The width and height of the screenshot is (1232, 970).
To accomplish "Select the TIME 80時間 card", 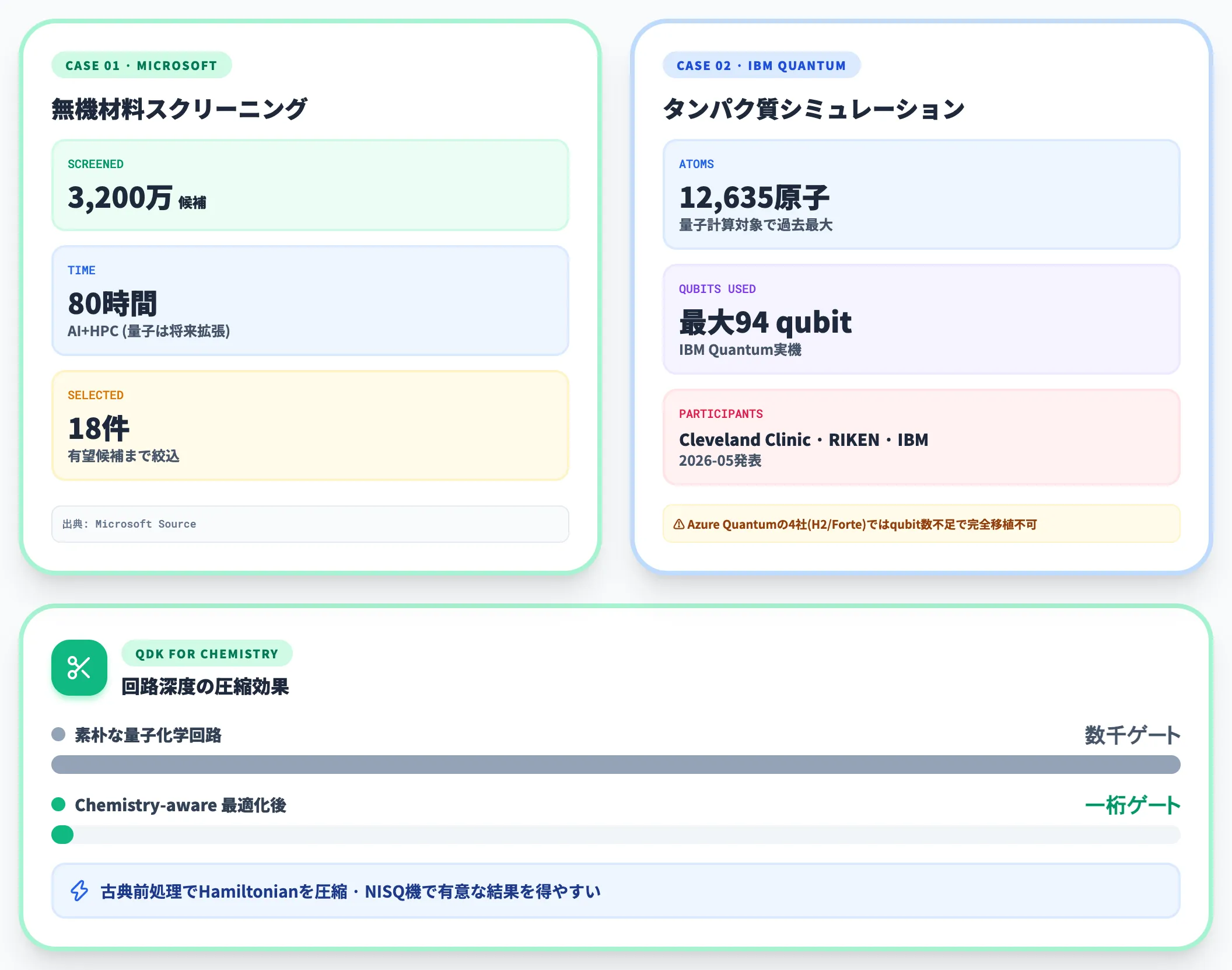I will [x=310, y=301].
